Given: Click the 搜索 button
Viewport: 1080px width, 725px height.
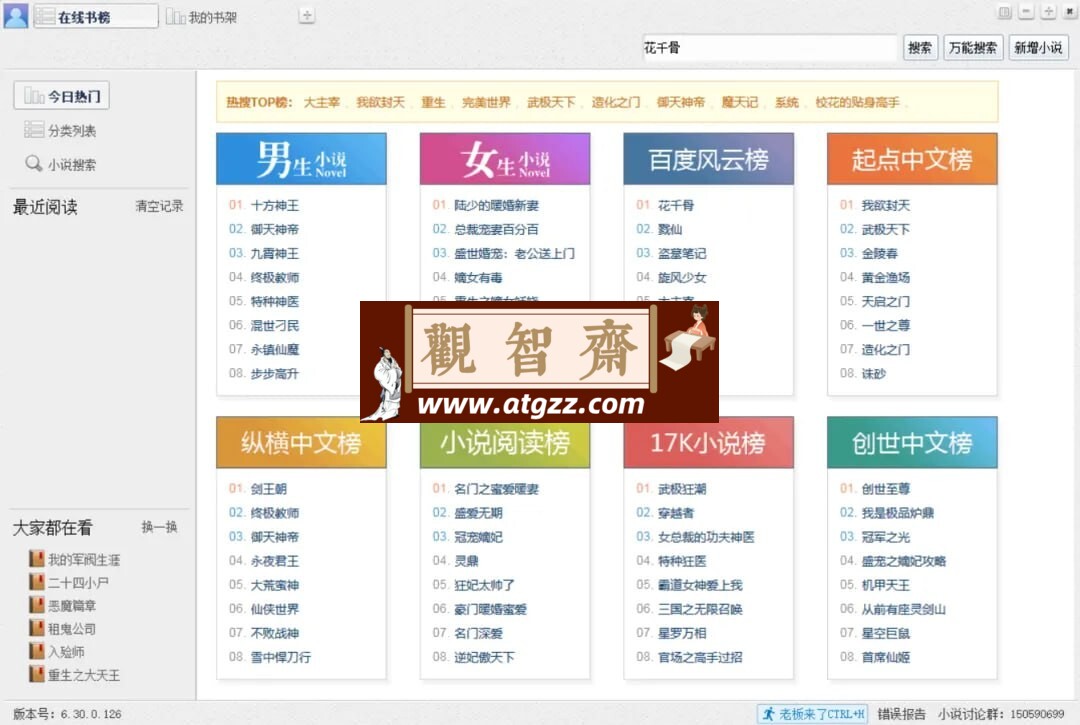Looking at the screenshot, I should pos(920,48).
